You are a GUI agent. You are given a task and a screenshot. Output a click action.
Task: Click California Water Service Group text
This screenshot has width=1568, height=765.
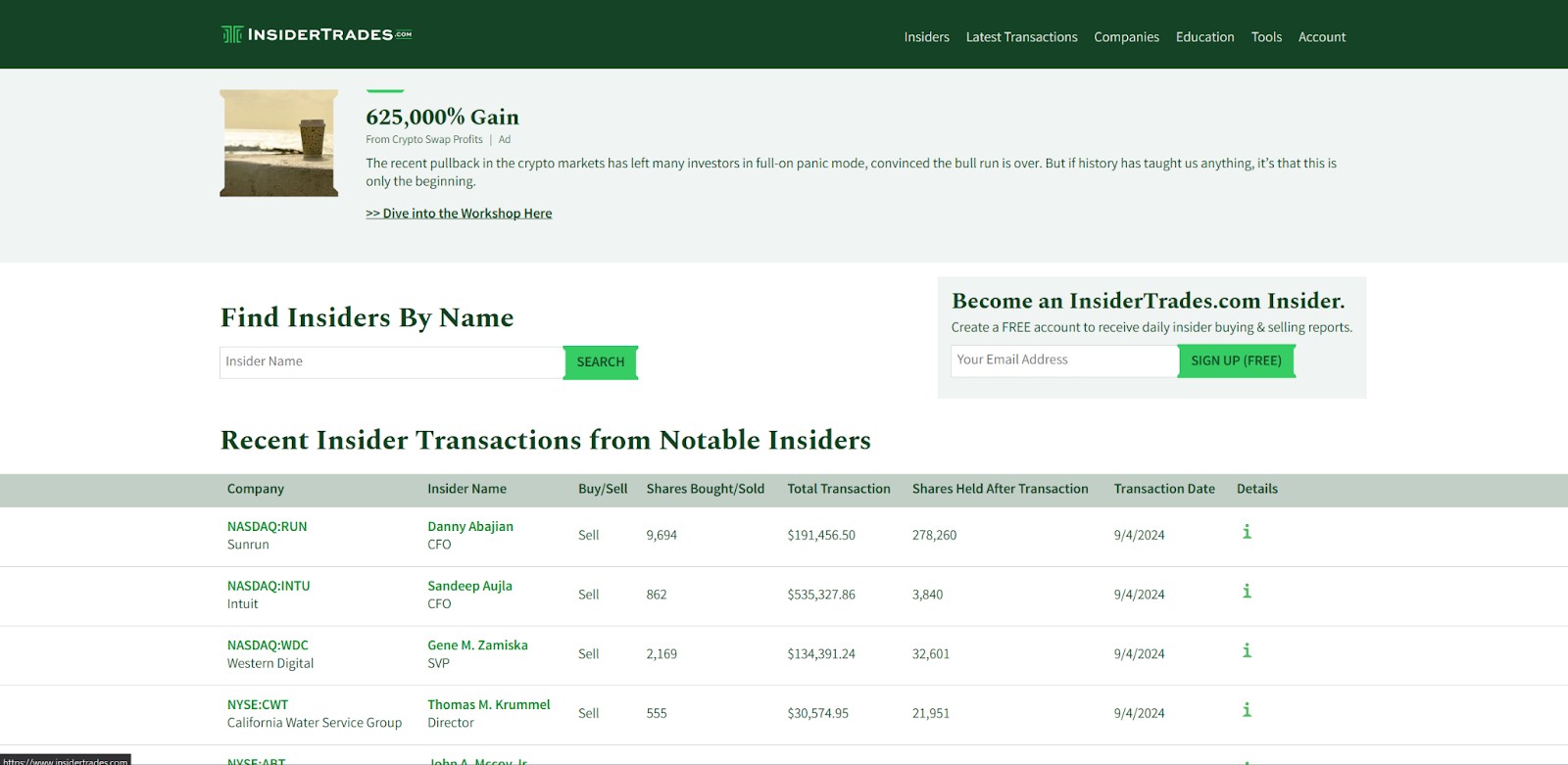point(315,723)
